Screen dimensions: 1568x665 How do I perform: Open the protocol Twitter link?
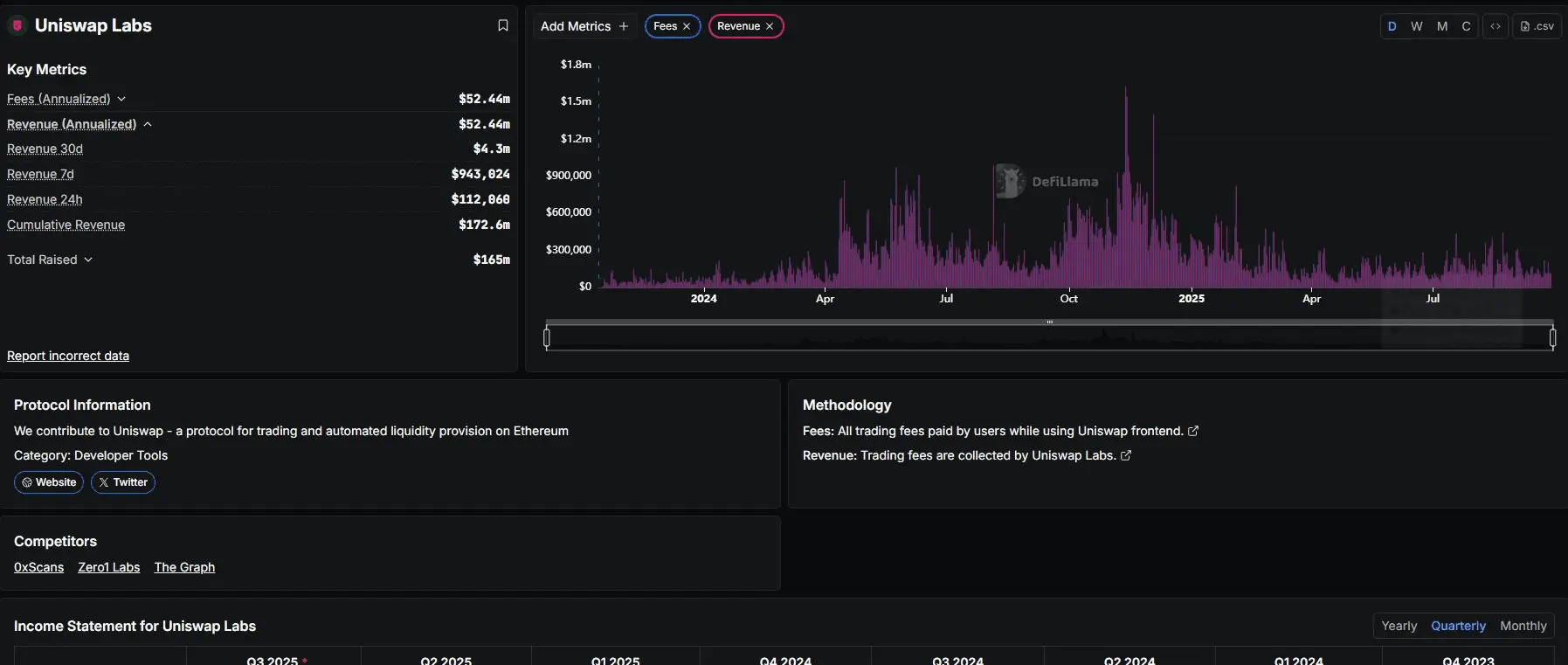(123, 482)
